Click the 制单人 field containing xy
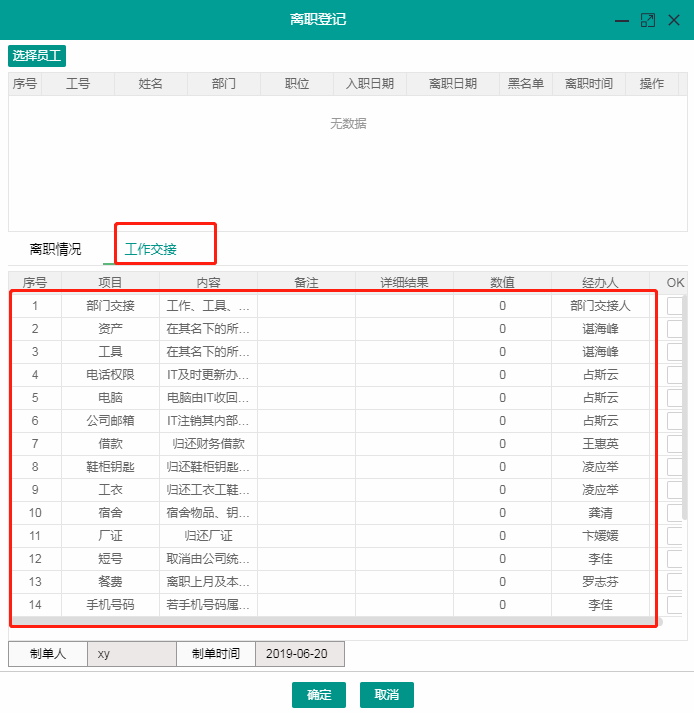The height and width of the screenshot is (713, 694). 132,654
